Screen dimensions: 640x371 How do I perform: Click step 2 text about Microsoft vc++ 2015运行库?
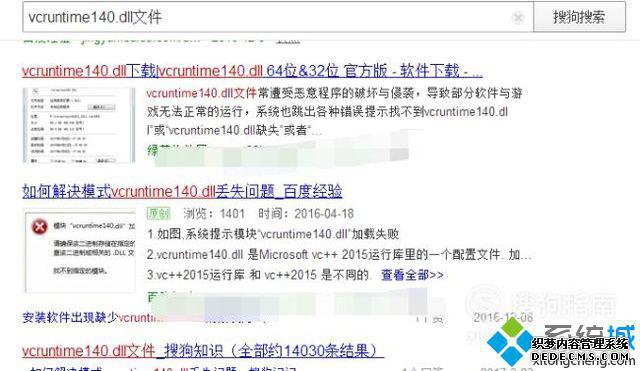pyautogui.click(x=339, y=255)
